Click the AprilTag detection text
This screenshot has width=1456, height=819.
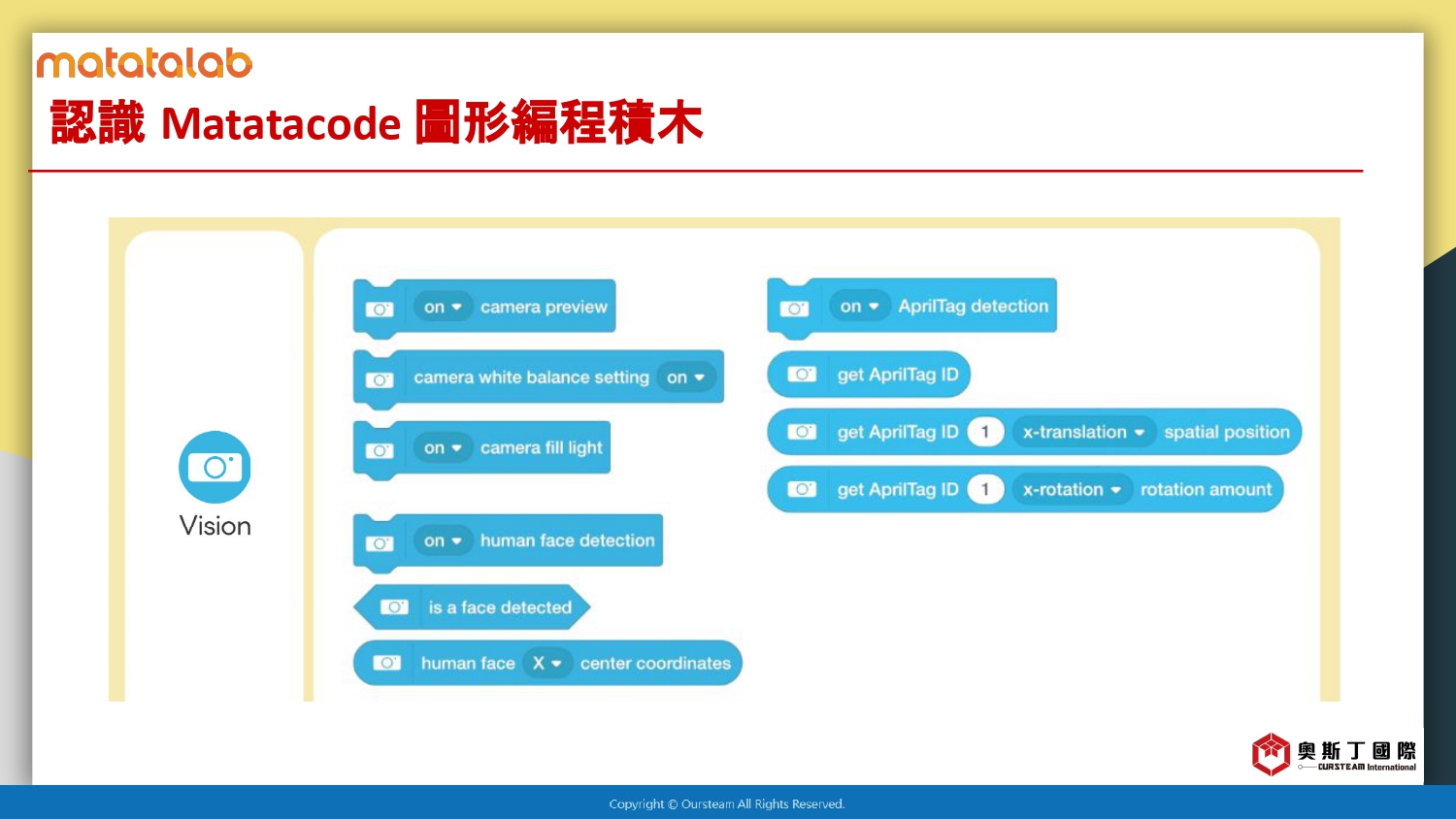click(974, 307)
